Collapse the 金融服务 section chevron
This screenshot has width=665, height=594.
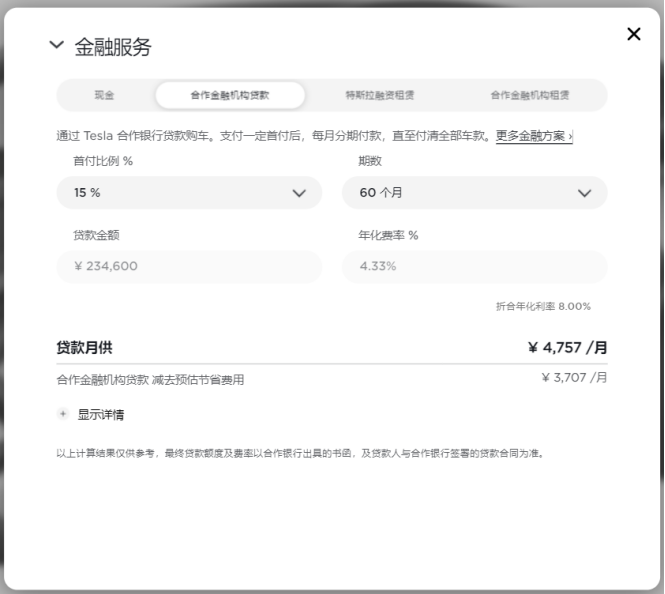click(x=56, y=45)
